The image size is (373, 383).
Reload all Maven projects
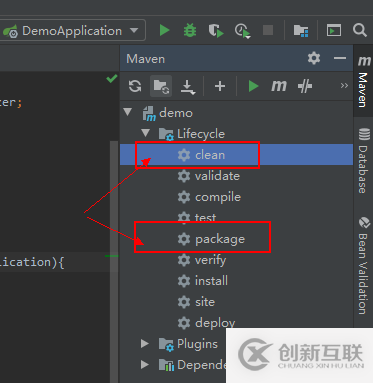(x=135, y=86)
